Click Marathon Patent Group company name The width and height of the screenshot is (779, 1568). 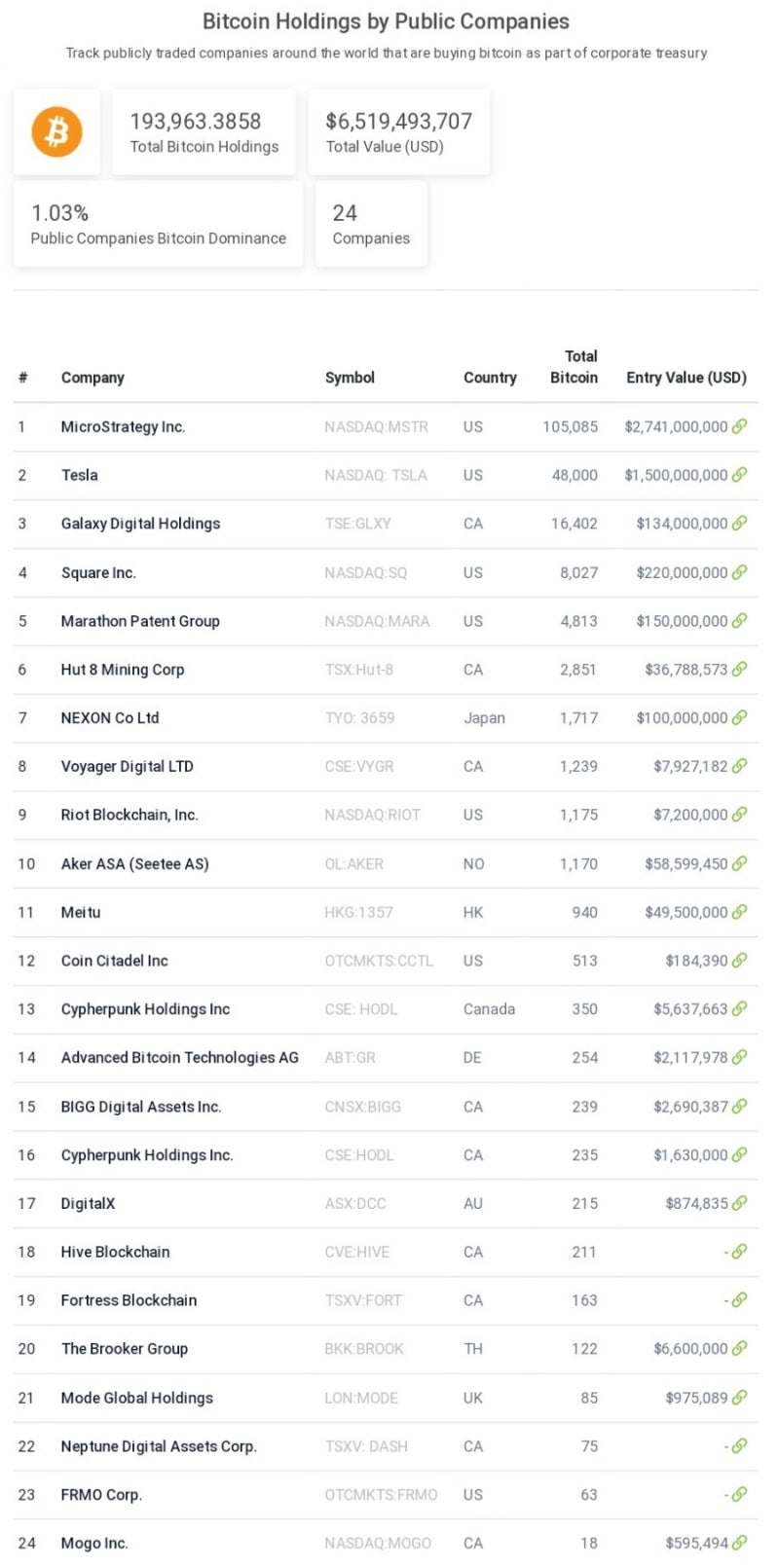[140, 621]
